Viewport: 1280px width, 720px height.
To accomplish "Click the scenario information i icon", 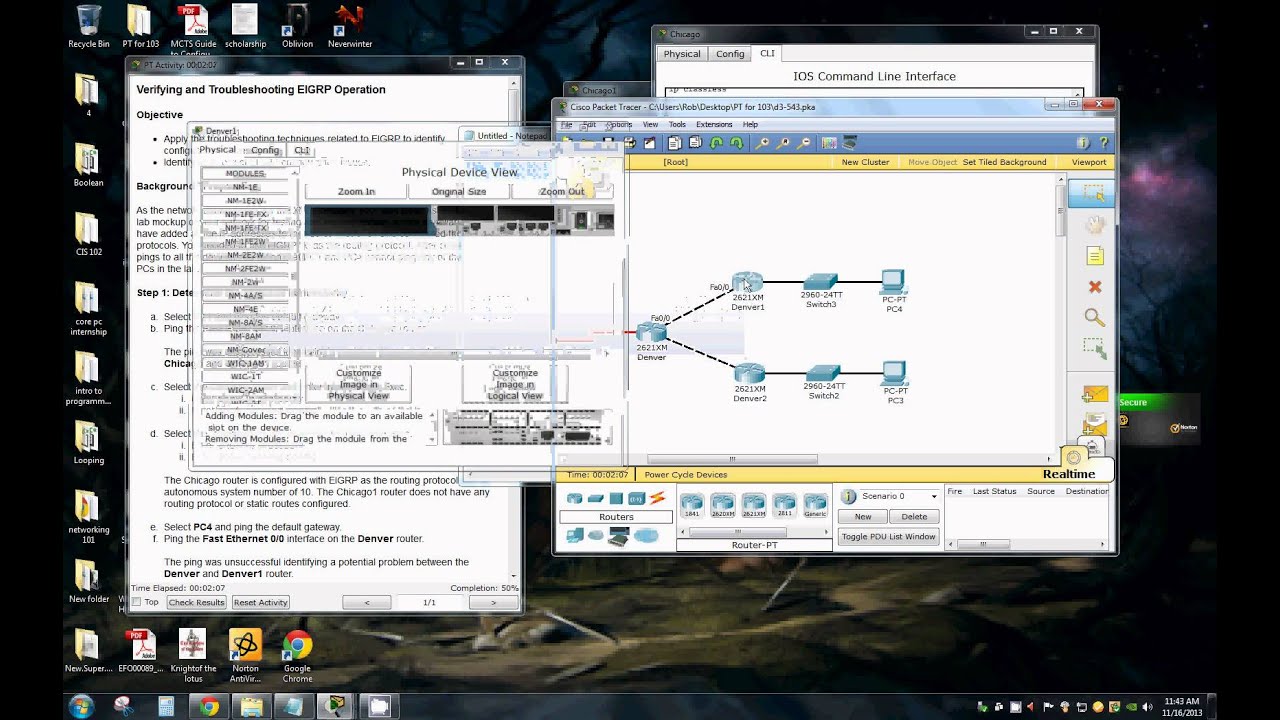I will click(x=848, y=496).
